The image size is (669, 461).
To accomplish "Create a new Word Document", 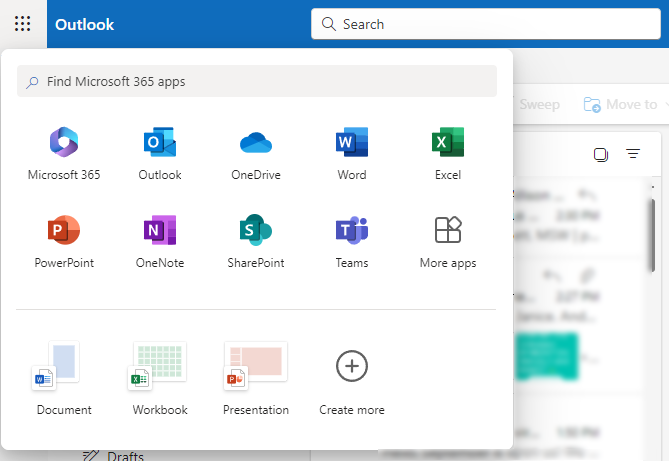I will [64, 378].
